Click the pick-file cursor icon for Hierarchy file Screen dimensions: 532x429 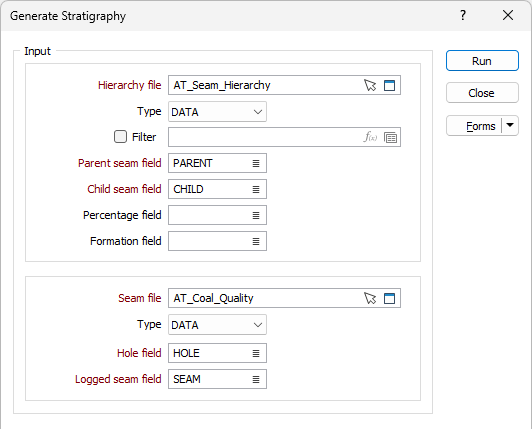[x=370, y=85]
